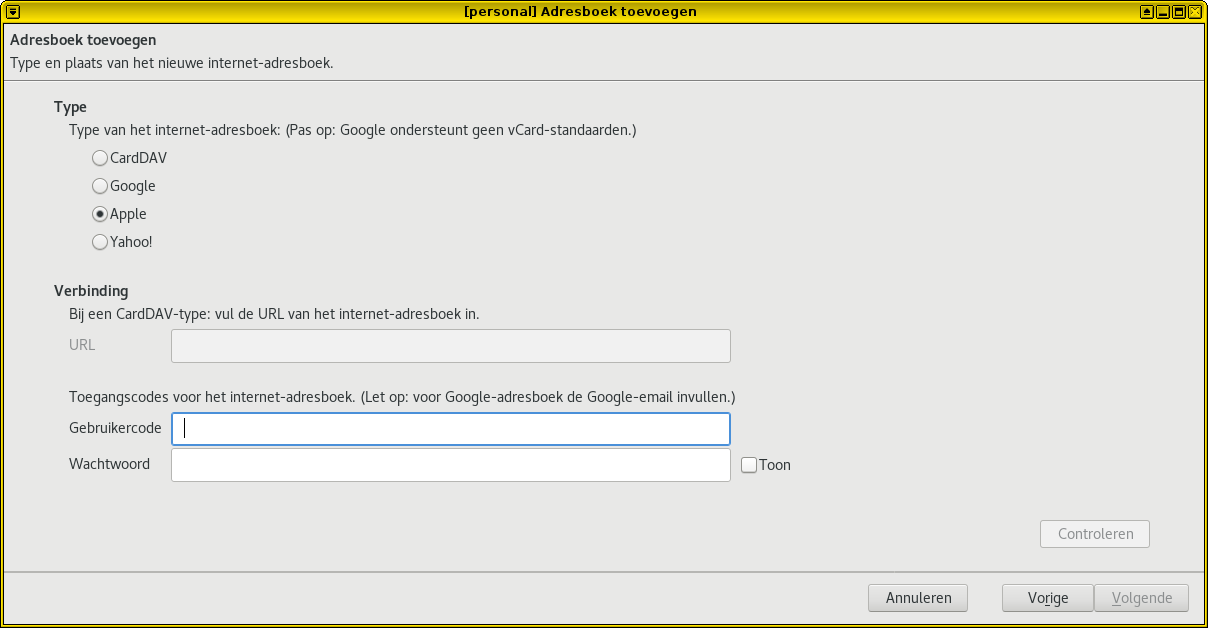Shade the window using title bar roll-up icon
Image resolution: width=1208 pixels, height=628 pixels.
1147,12
